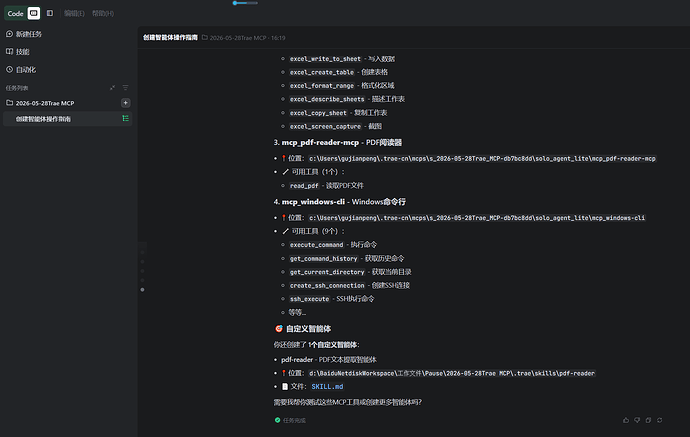The height and width of the screenshot is (437, 690).
Task: Click read_pdf tool name
Action: (304, 186)
